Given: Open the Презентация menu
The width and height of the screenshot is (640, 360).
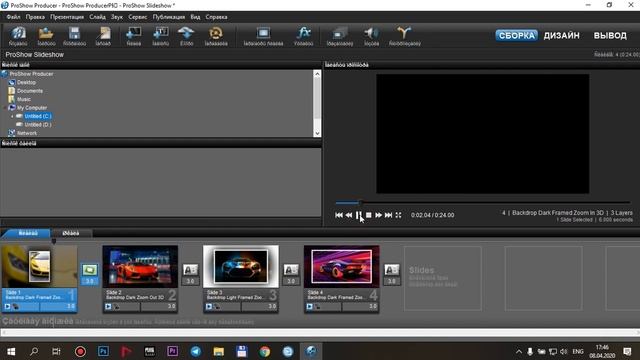Looking at the screenshot, I should coord(67,17).
